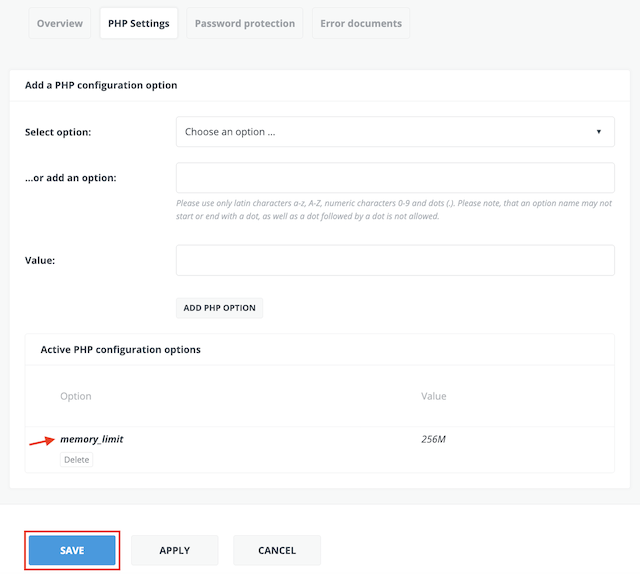Select the memory_limit option name

(92, 439)
